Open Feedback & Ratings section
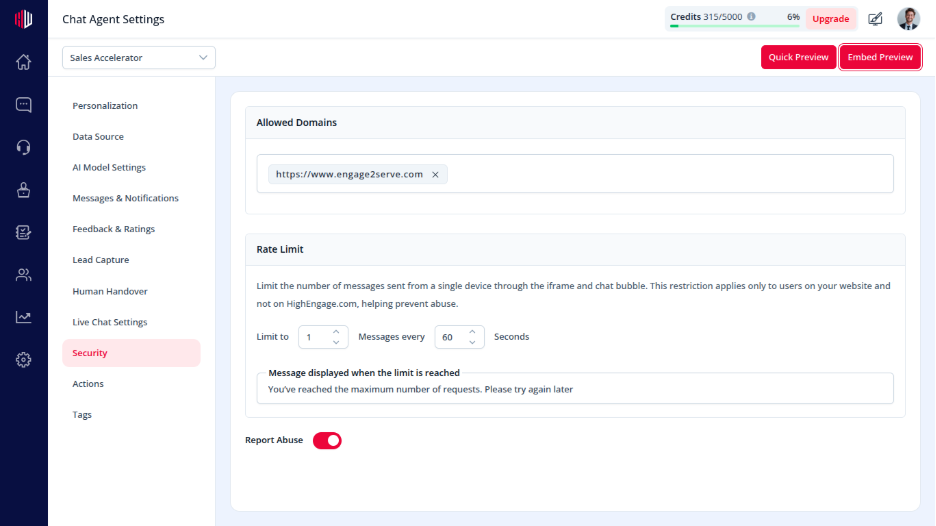Viewport: 936px width, 526px height. (x=113, y=229)
